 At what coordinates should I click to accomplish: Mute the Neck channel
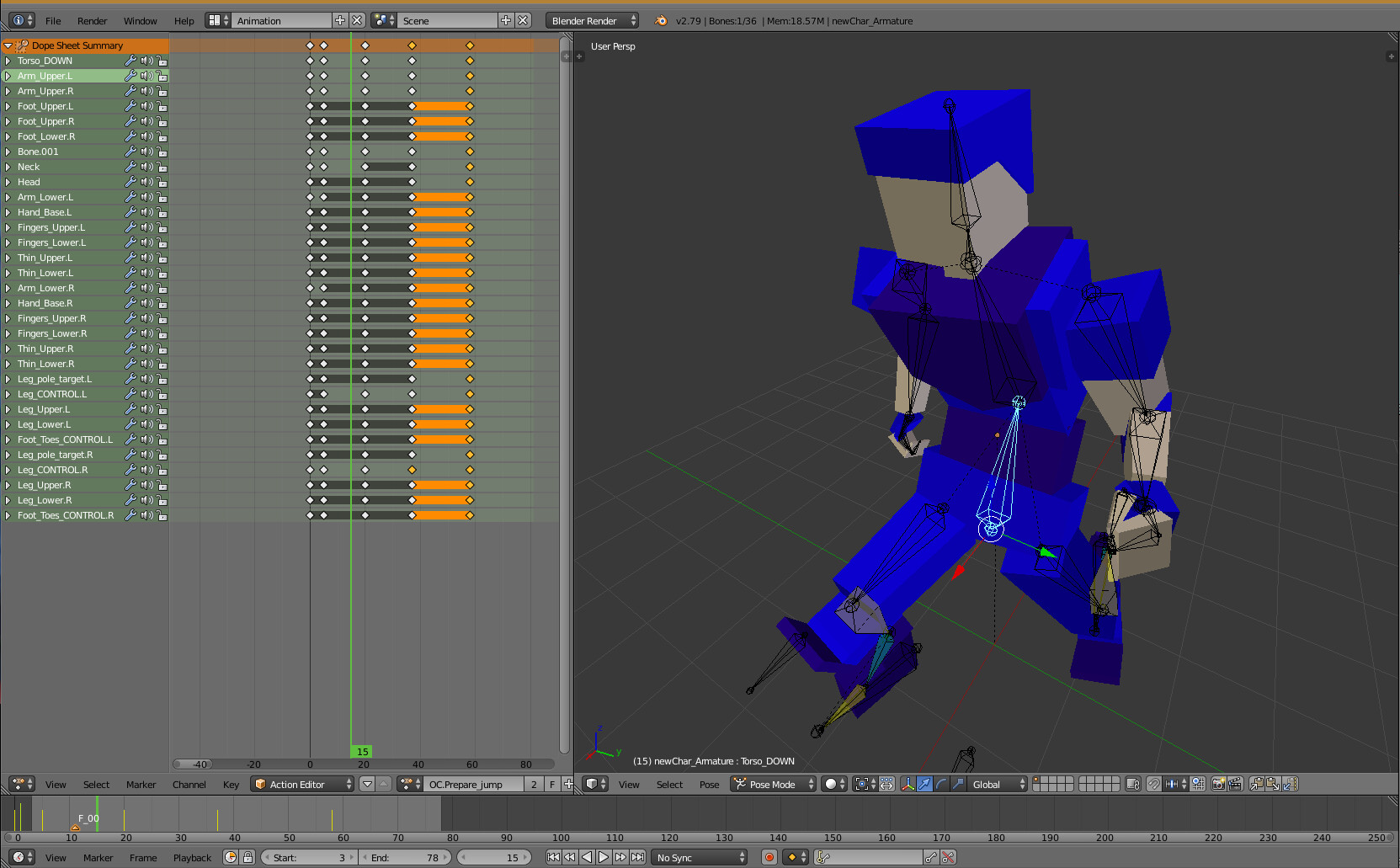tap(146, 167)
